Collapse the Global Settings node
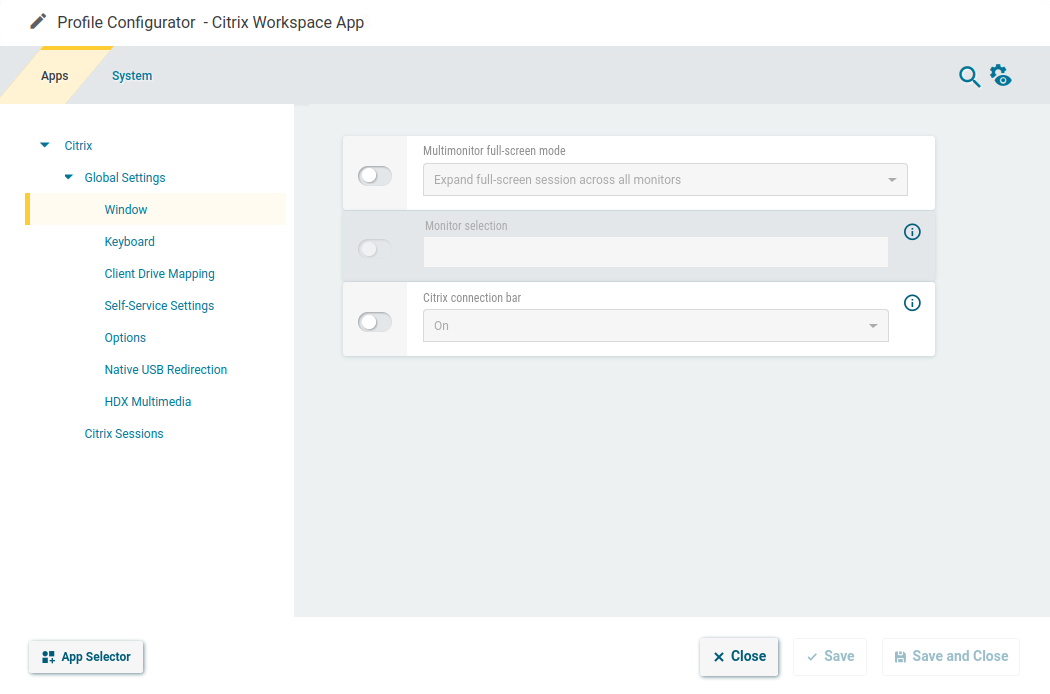Viewport: 1050px width, 694px height. [x=68, y=177]
